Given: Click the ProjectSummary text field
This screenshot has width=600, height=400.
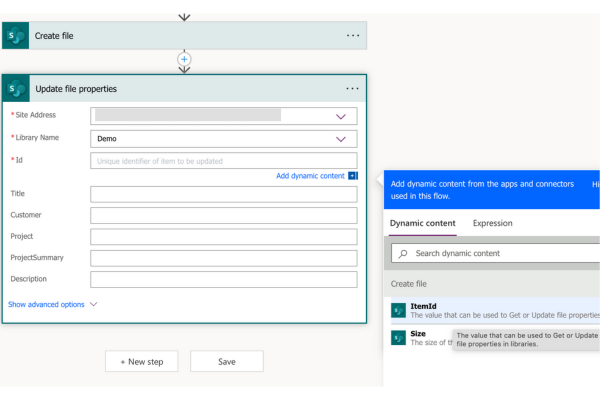Looking at the screenshot, I should pos(223,258).
